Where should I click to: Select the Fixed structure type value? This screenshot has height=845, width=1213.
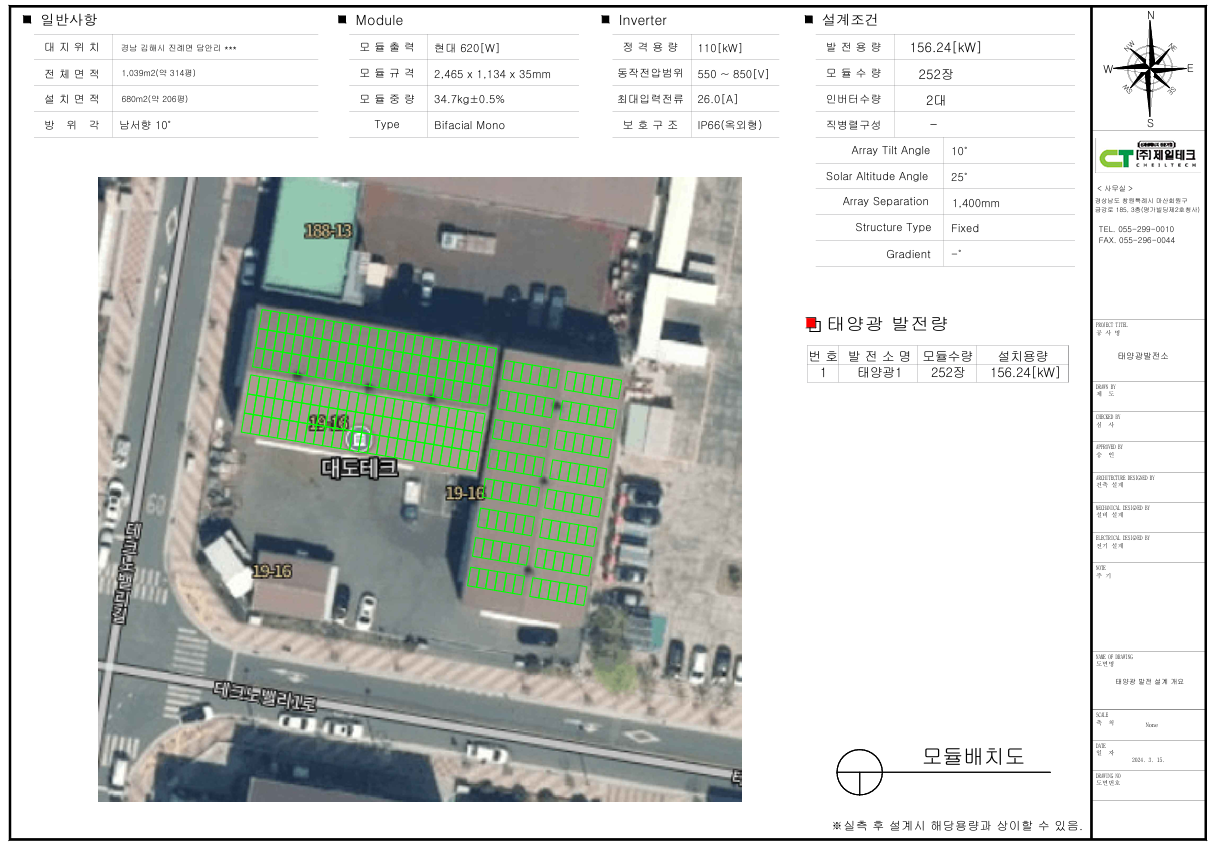[965, 228]
